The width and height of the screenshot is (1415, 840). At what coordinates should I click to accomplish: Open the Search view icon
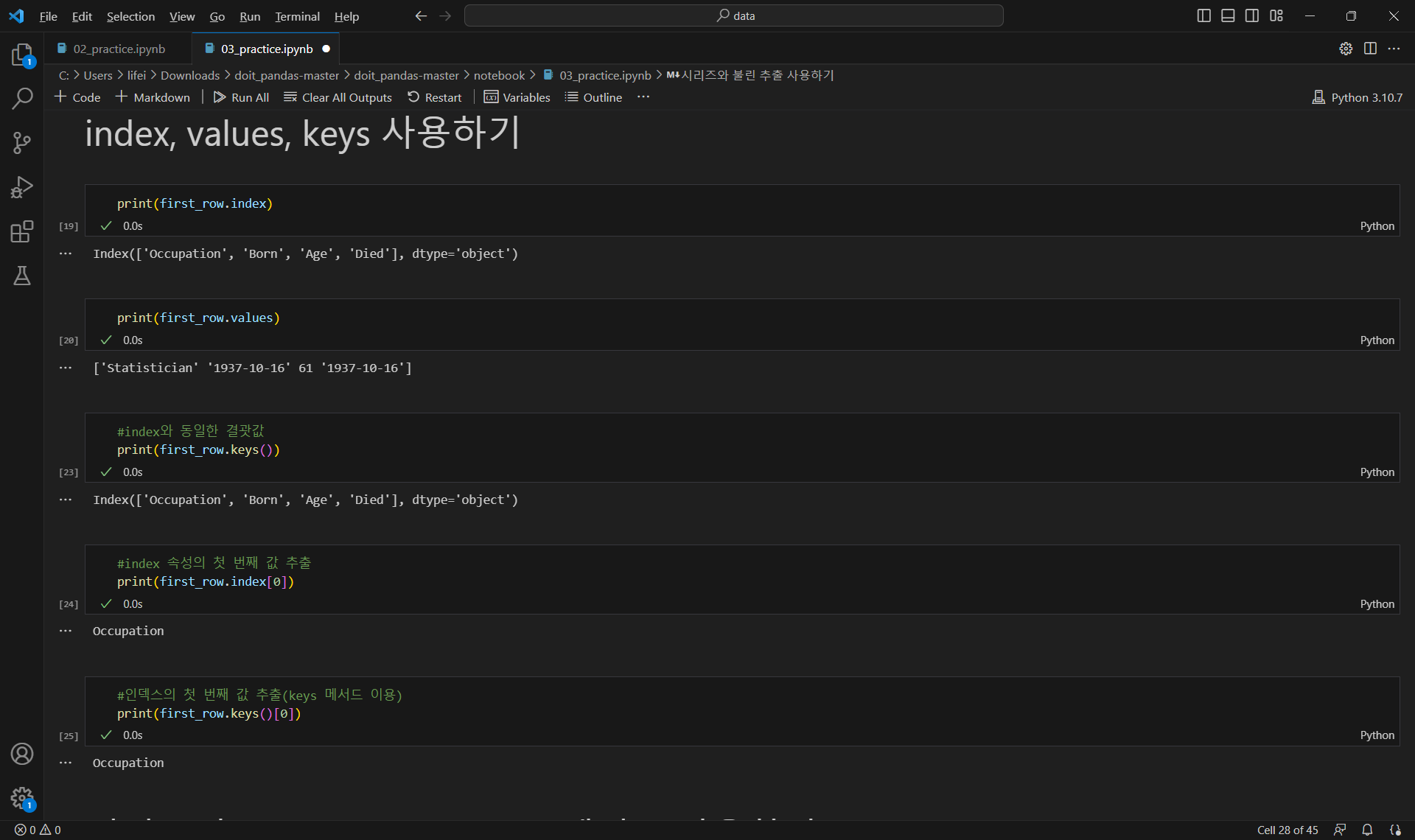(x=22, y=99)
